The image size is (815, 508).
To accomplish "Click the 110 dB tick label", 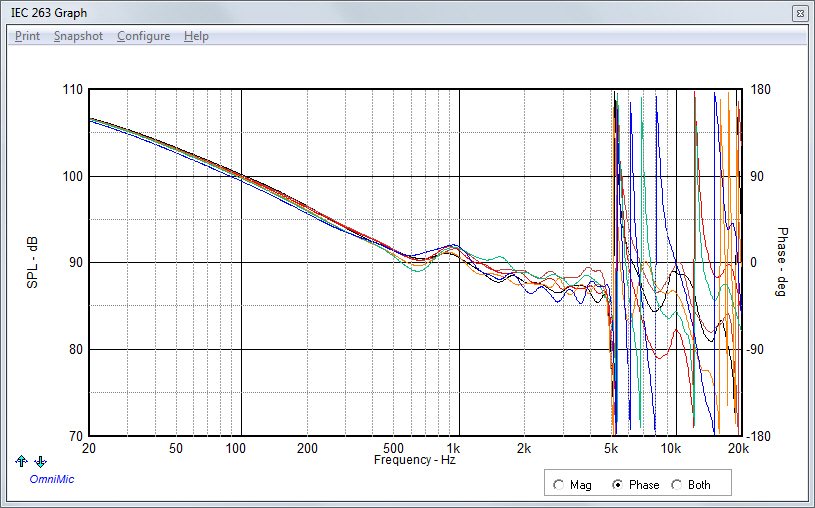I will pyautogui.click(x=72, y=90).
